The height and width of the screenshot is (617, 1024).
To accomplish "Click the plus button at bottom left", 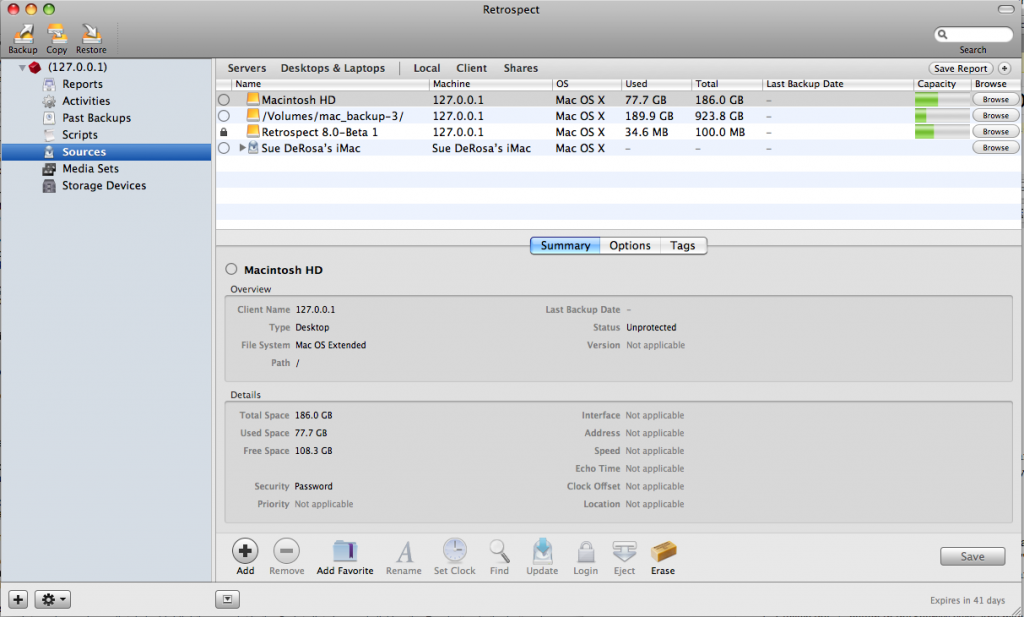I will [x=18, y=599].
